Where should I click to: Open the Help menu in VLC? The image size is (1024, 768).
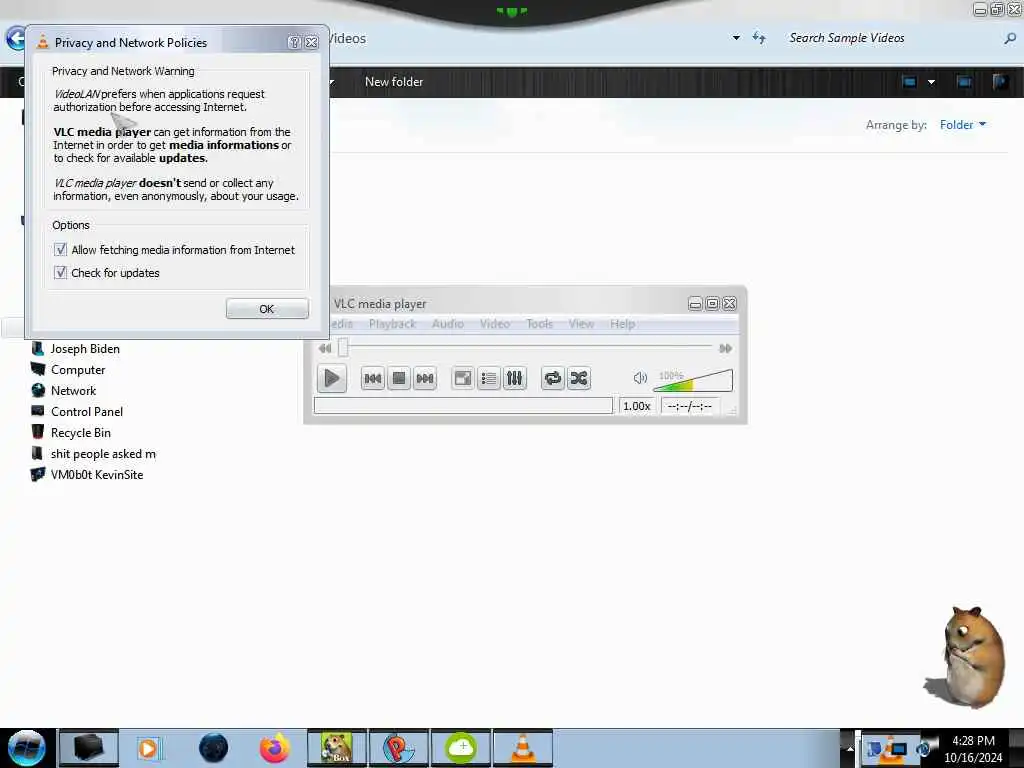(622, 324)
